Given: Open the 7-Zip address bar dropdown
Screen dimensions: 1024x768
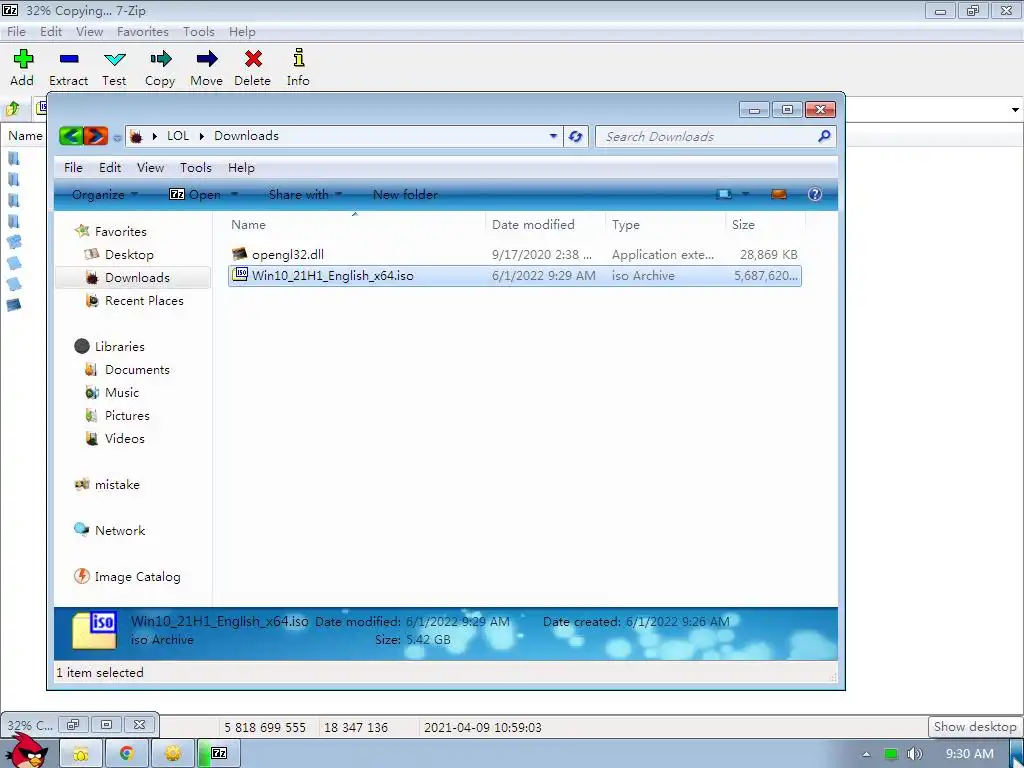Looking at the screenshot, I should 1015,110.
